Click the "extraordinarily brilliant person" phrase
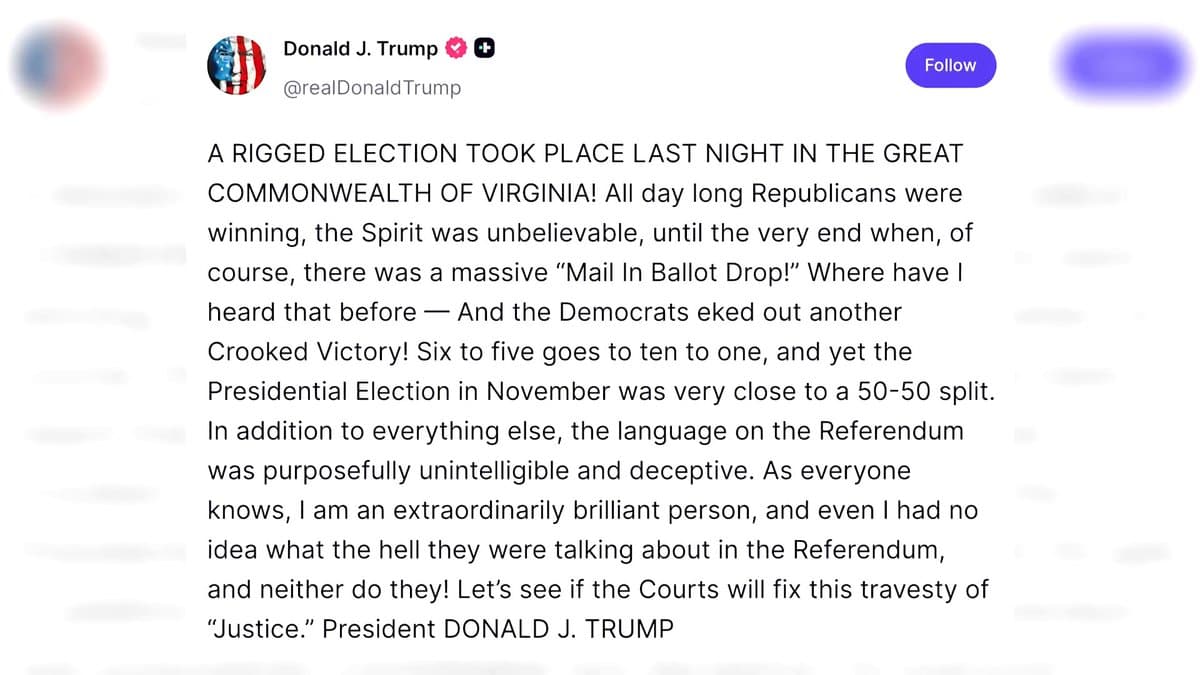The width and height of the screenshot is (1200, 675). [x=573, y=510]
